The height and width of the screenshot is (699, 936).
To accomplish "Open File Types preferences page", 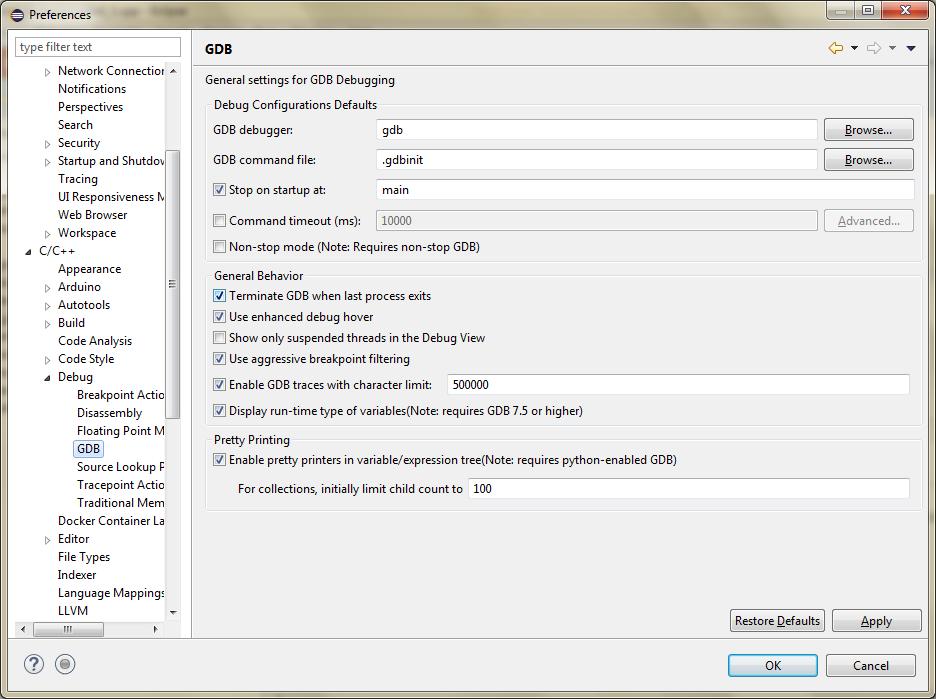I will pos(84,557).
